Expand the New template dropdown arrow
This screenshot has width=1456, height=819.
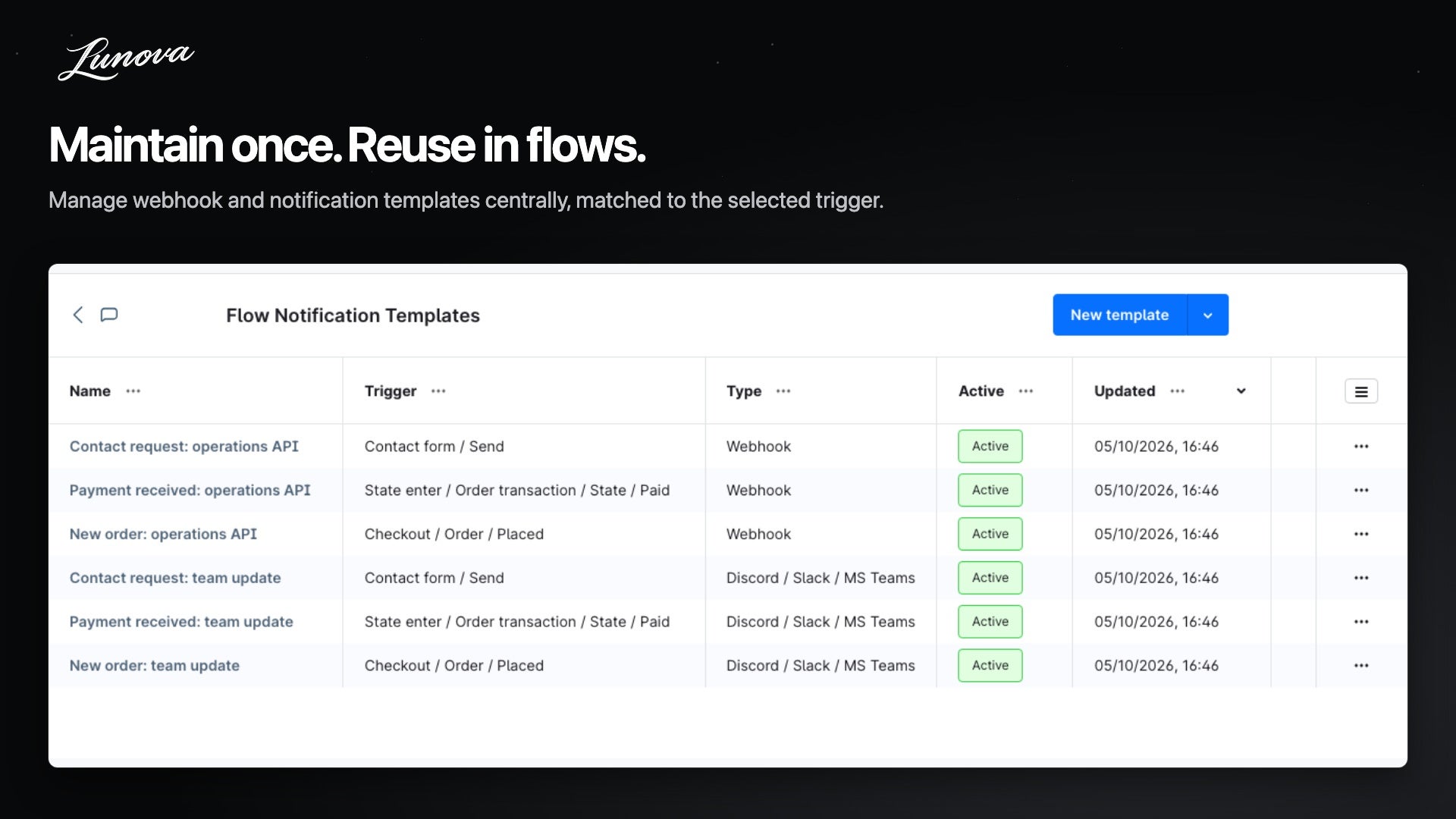(x=1208, y=315)
